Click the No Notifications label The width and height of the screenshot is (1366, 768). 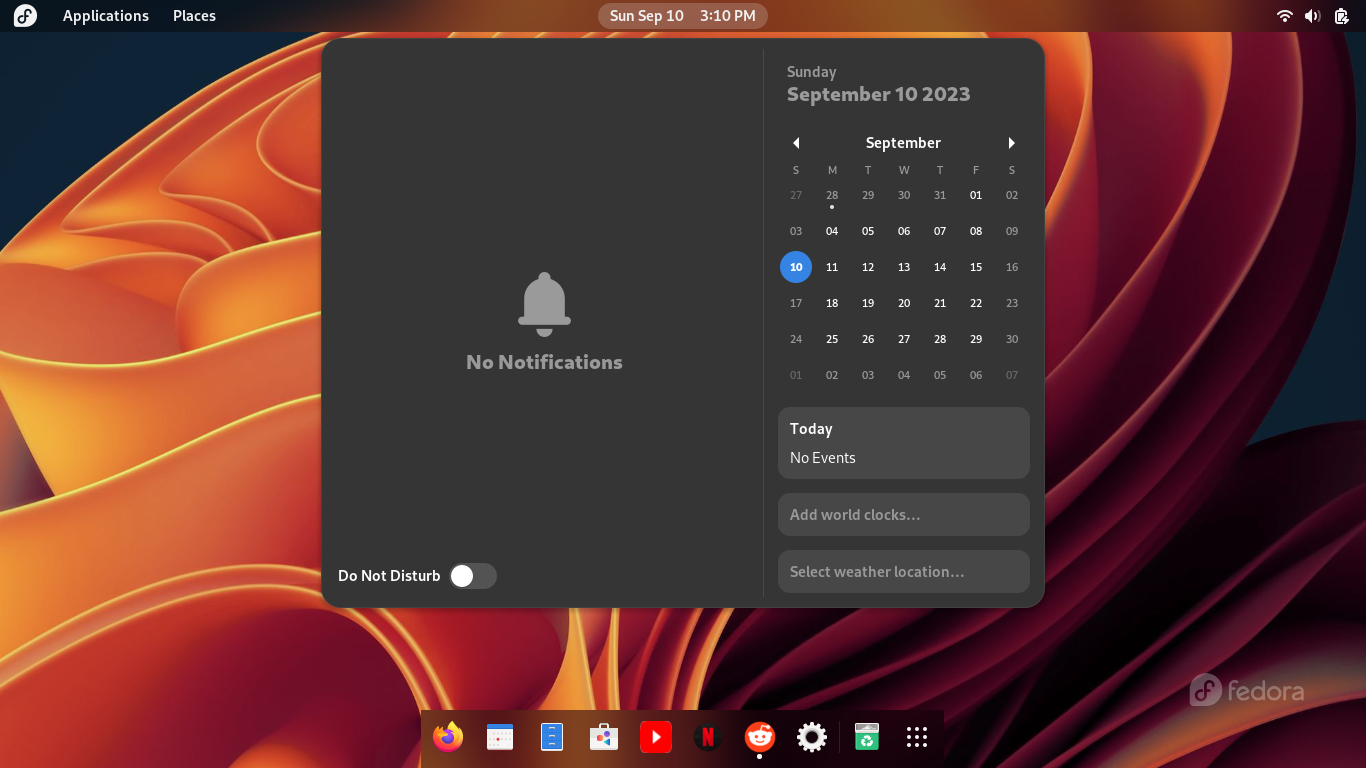pos(544,362)
